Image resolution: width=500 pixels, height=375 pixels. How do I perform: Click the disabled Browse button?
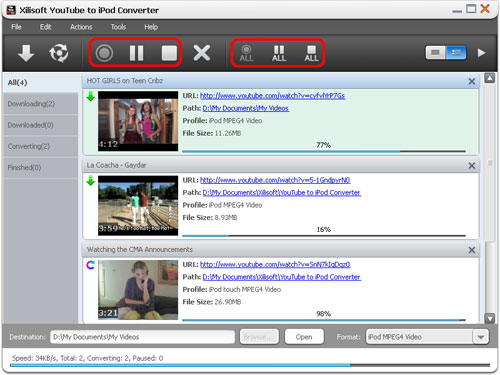coord(259,337)
